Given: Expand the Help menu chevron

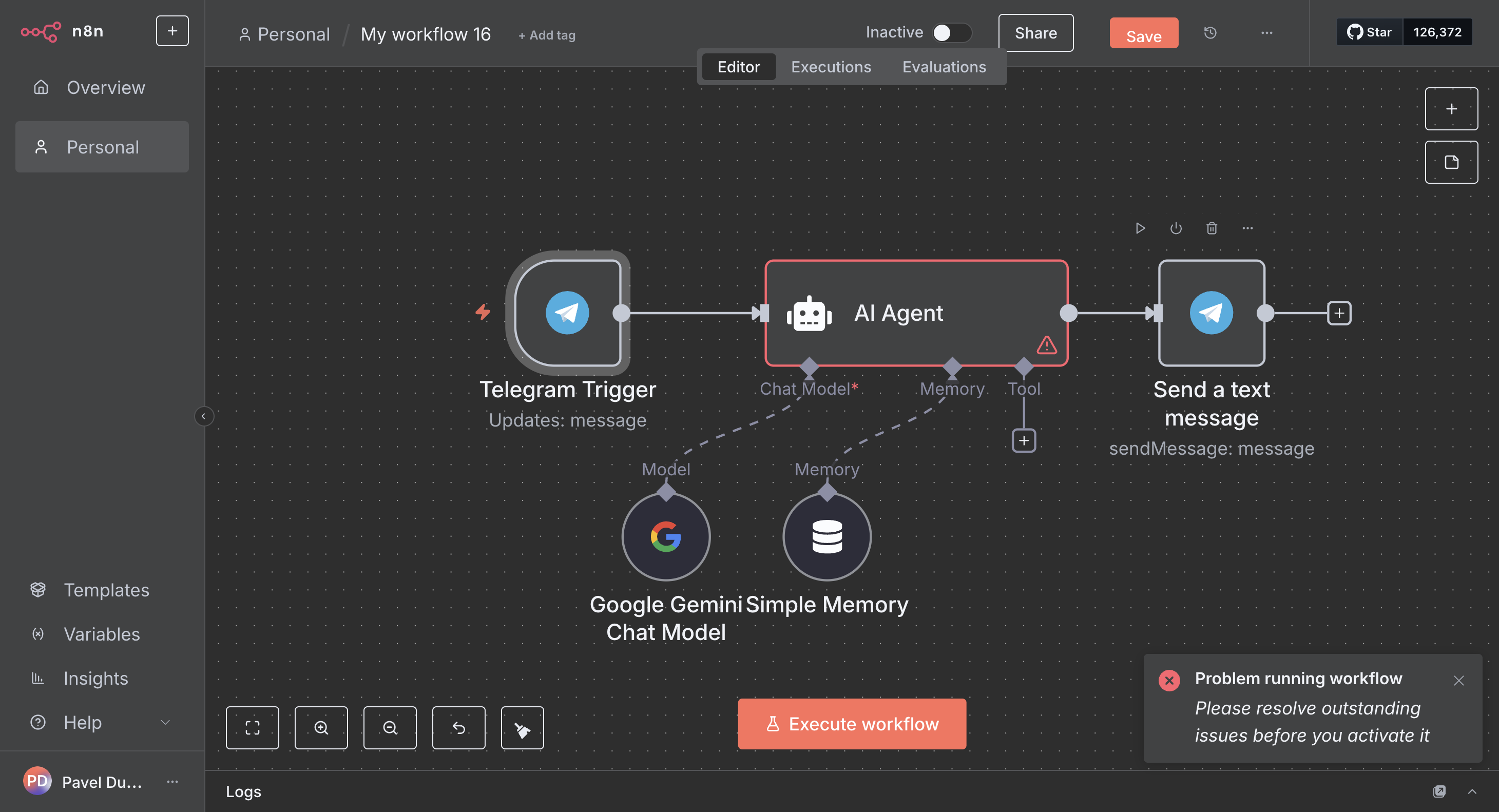Looking at the screenshot, I should tap(165, 722).
